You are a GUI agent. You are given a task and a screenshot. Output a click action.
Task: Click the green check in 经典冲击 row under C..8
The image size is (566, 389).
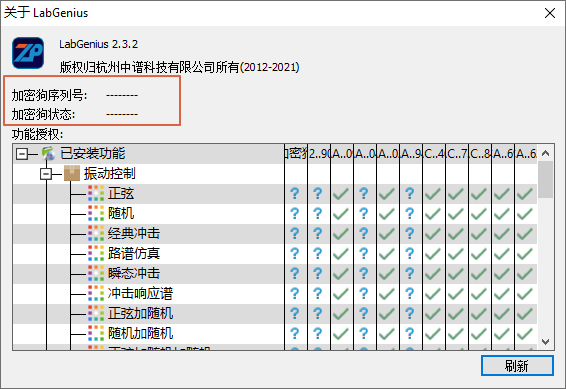[x=479, y=234]
